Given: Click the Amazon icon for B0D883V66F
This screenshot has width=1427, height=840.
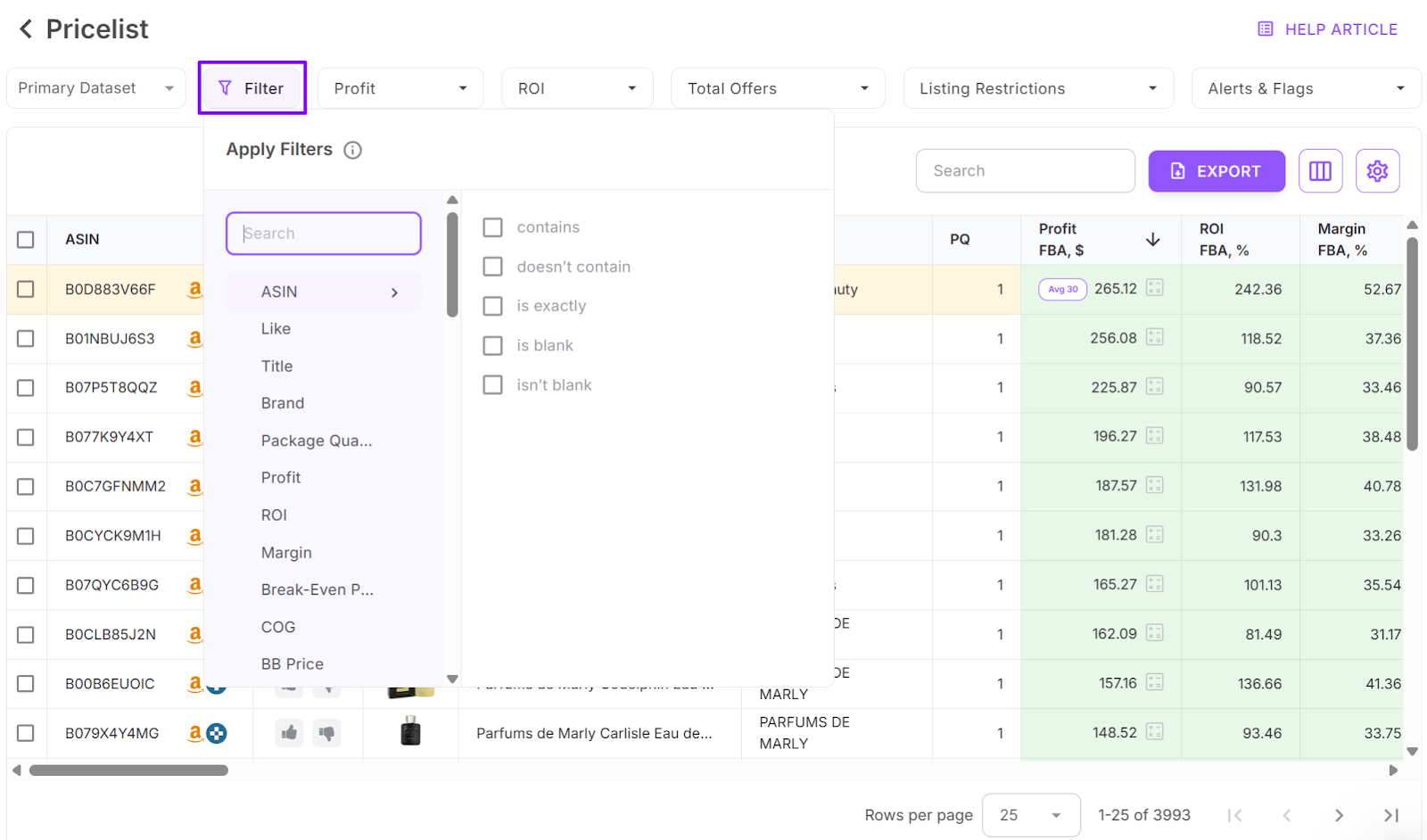Looking at the screenshot, I should (x=194, y=289).
